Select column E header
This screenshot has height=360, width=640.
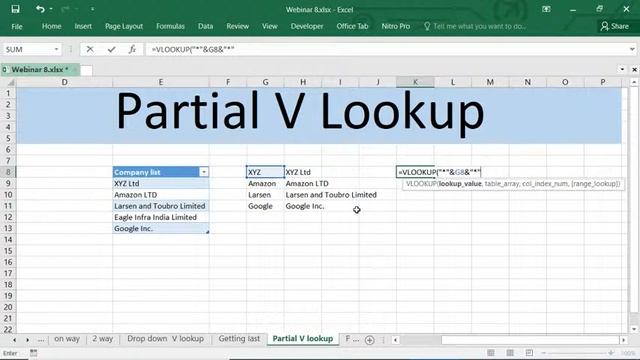tap(161, 82)
